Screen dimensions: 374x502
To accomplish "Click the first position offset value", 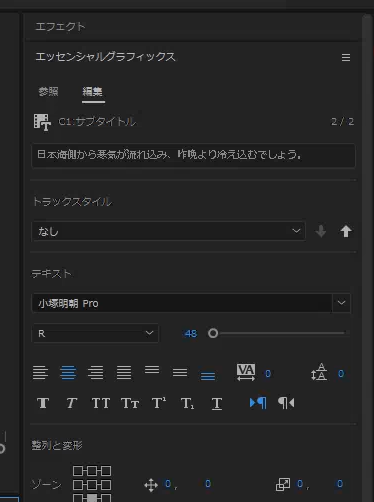I will (x=168, y=484).
